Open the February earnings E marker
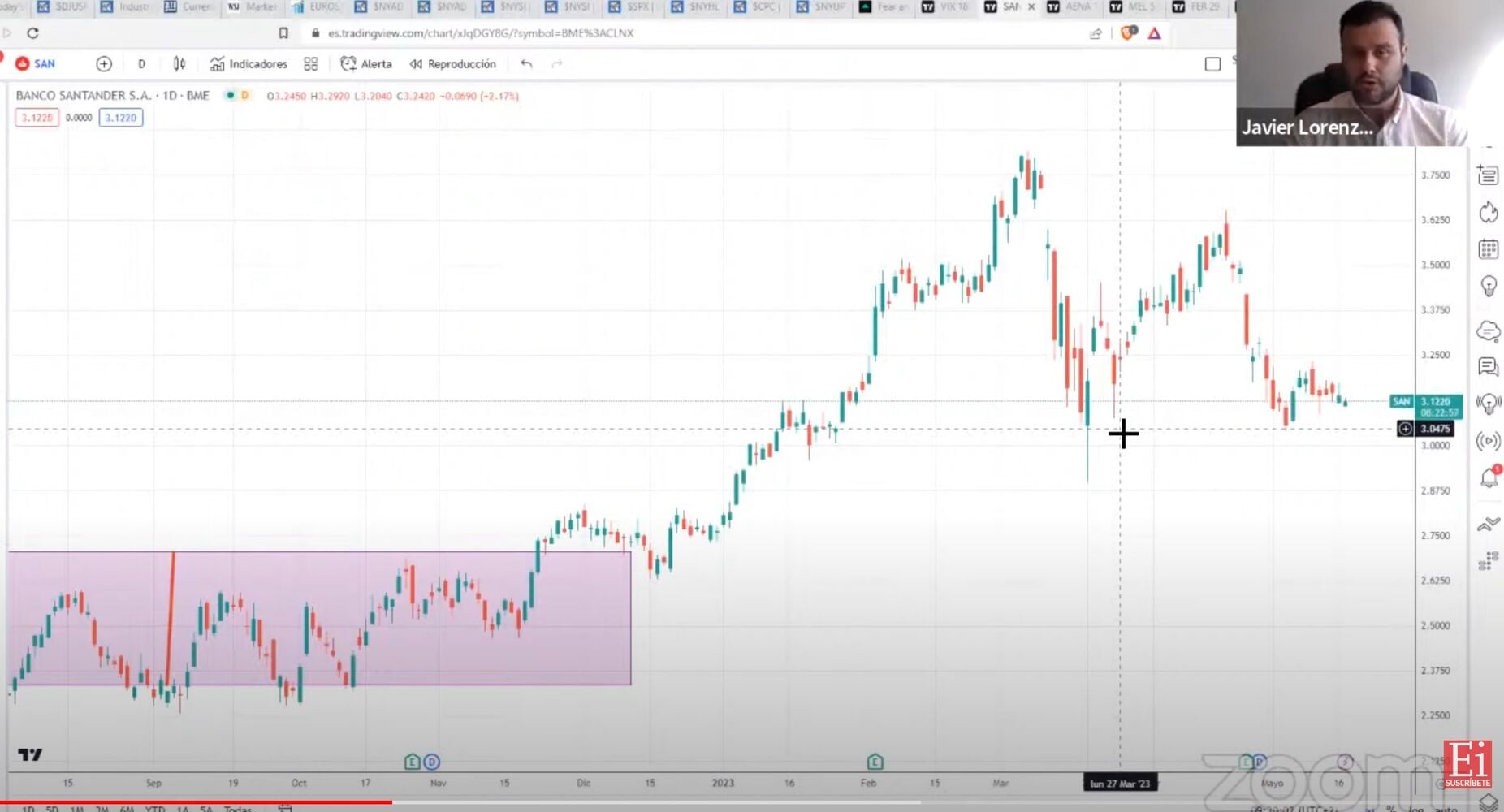 875,762
